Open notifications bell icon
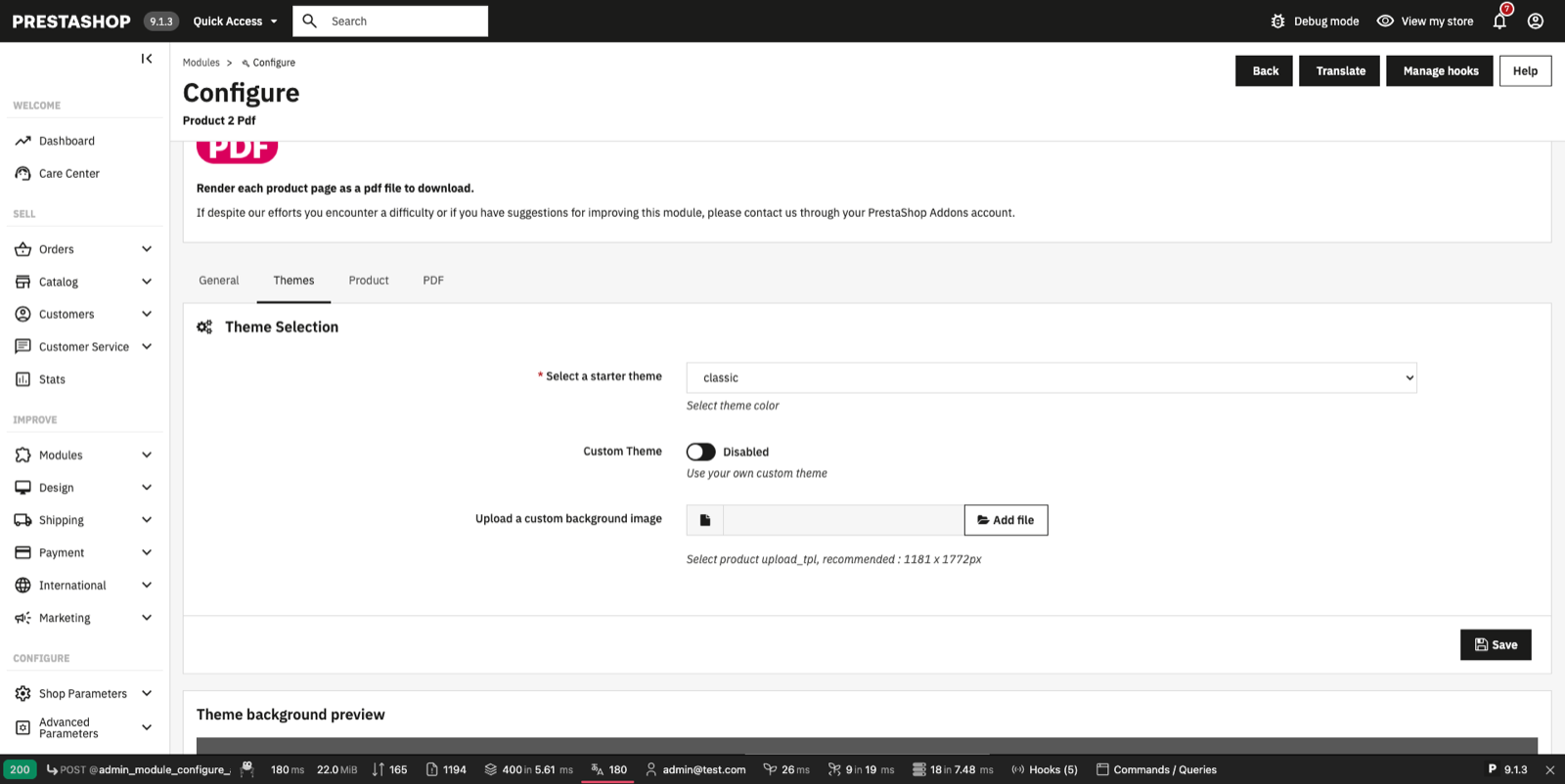The width and height of the screenshot is (1565, 784). (x=1500, y=21)
